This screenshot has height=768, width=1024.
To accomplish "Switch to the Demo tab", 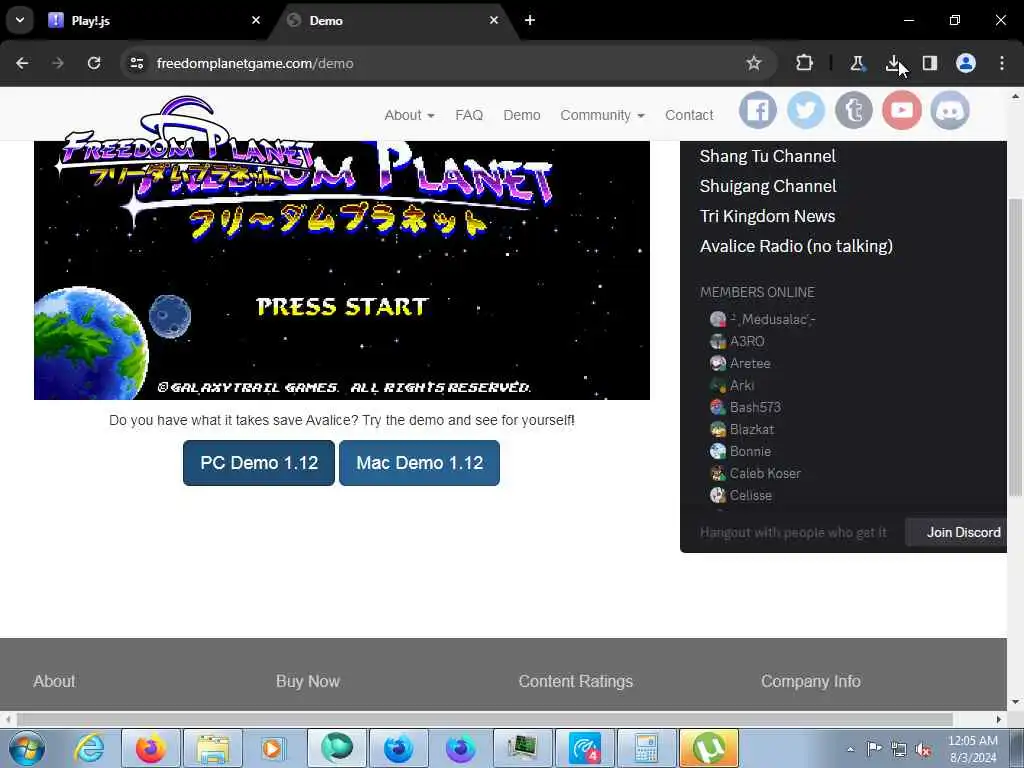I will [392, 20].
